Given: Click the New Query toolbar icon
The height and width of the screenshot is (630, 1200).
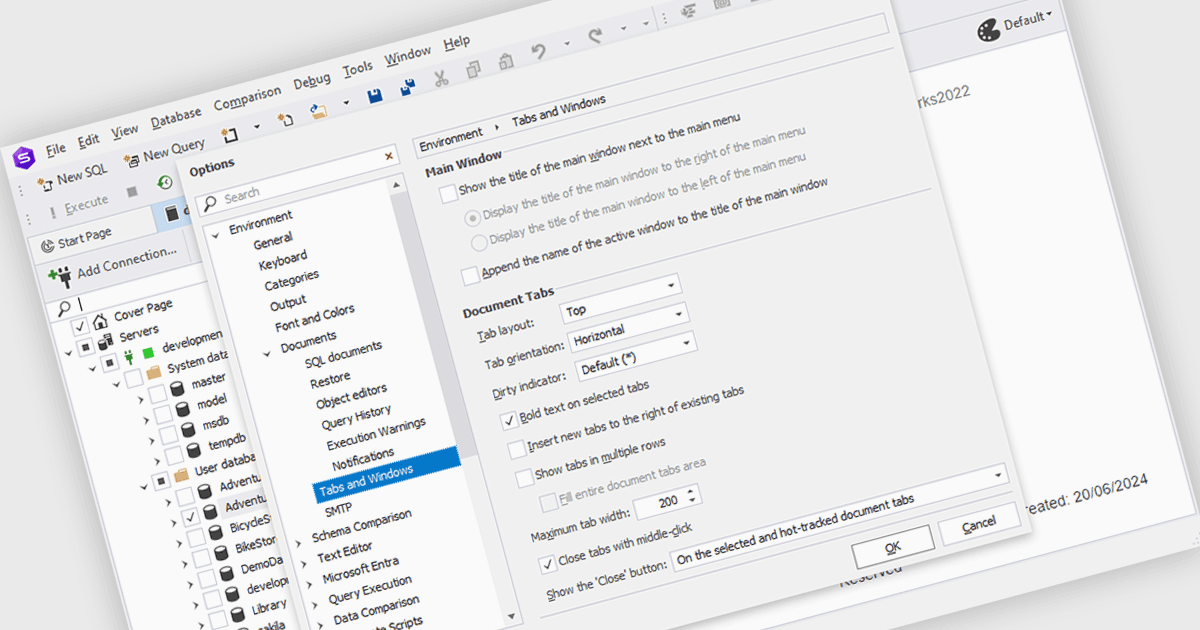Looking at the screenshot, I should coord(131,160).
